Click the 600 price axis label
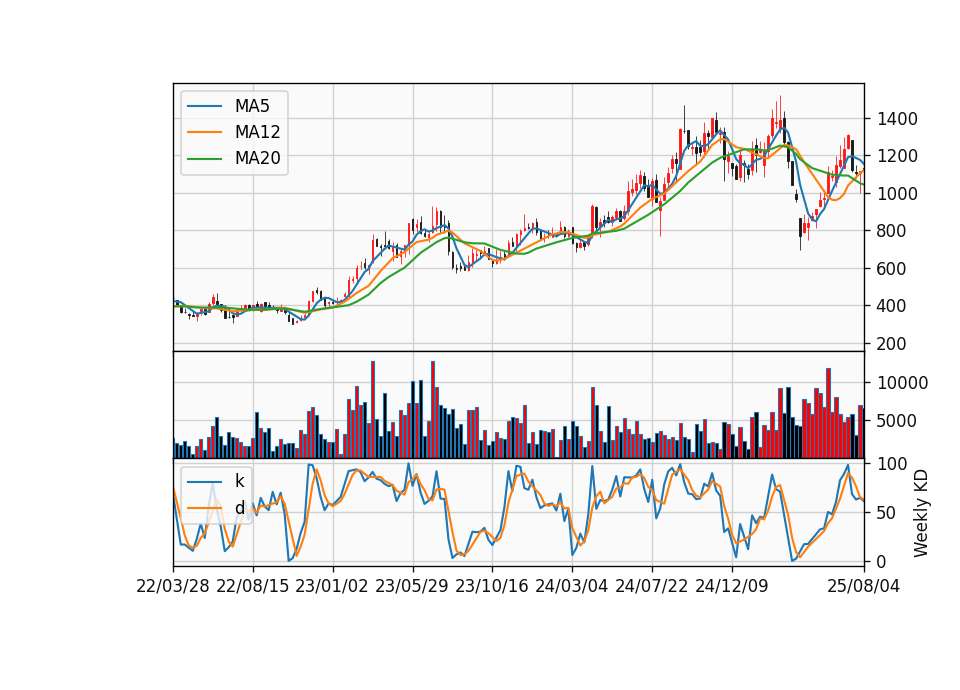 tap(892, 268)
